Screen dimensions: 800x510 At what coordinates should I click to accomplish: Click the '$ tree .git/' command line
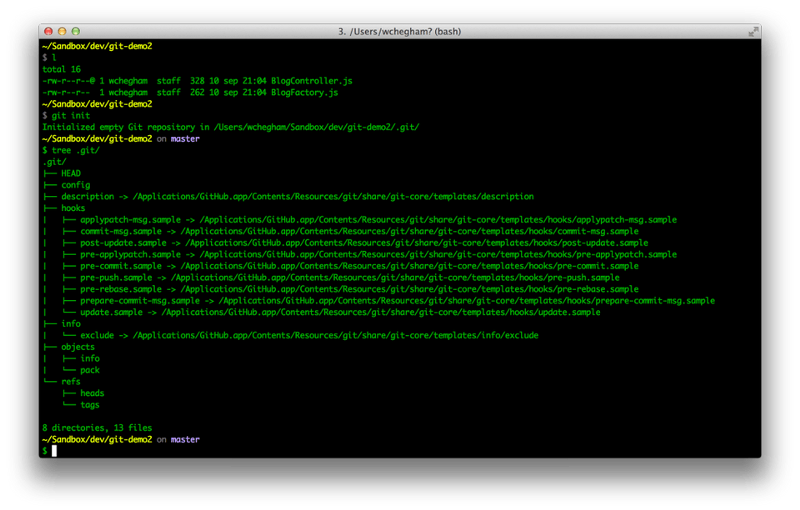(x=71, y=150)
